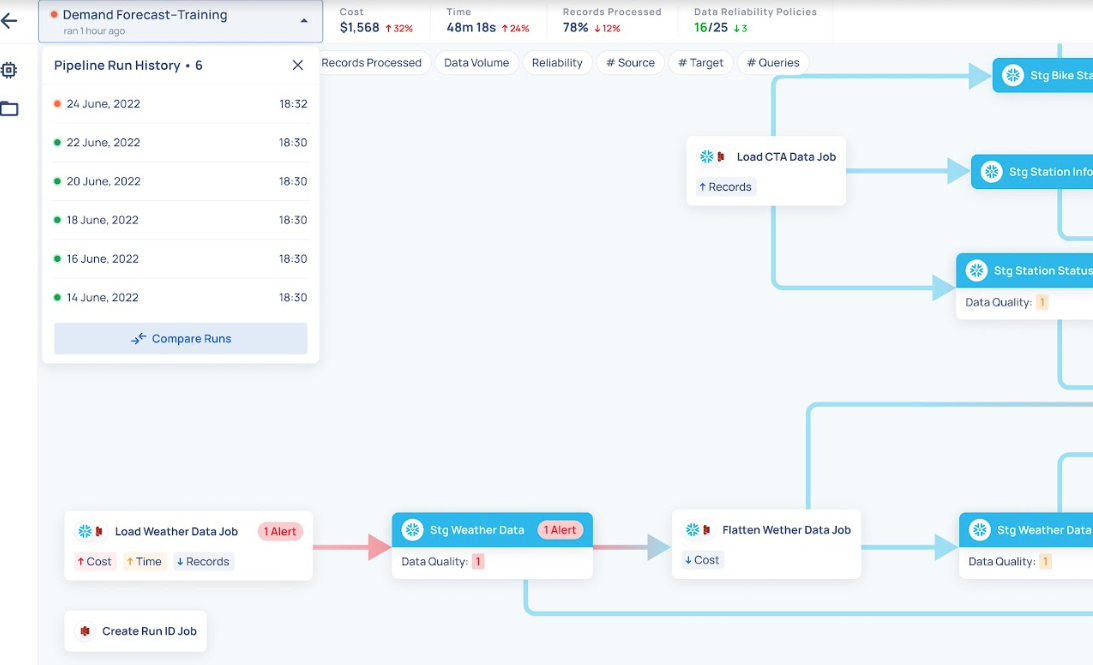Click the Time tag on Load Weather Data Job
The height and width of the screenshot is (665, 1093).
[x=144, y=561]
